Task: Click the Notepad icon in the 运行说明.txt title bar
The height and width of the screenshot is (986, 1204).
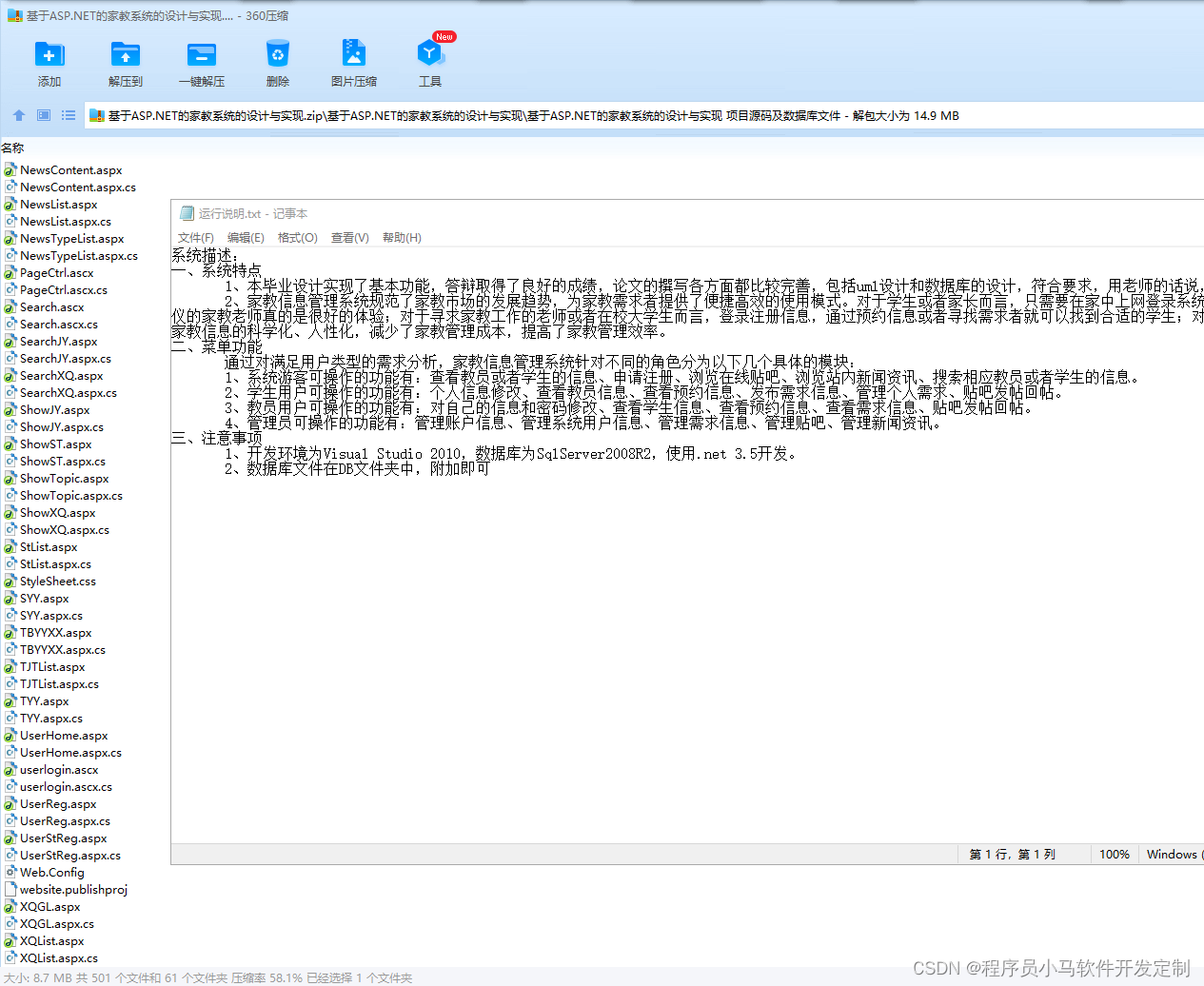Action: 185,212
